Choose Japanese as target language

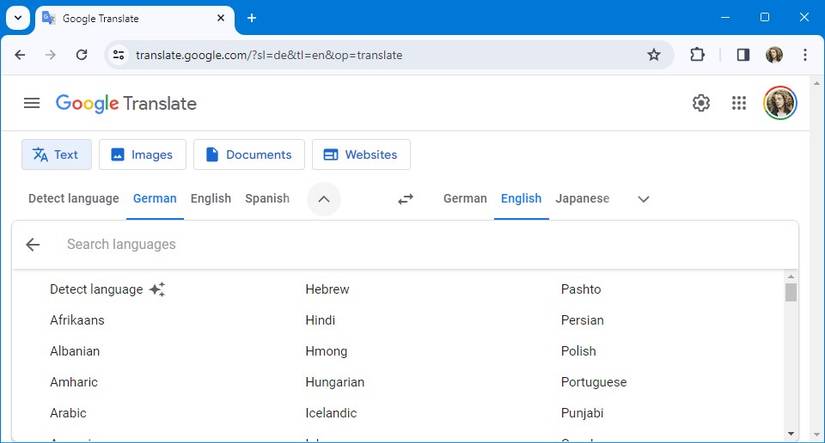tap(582, 199)
